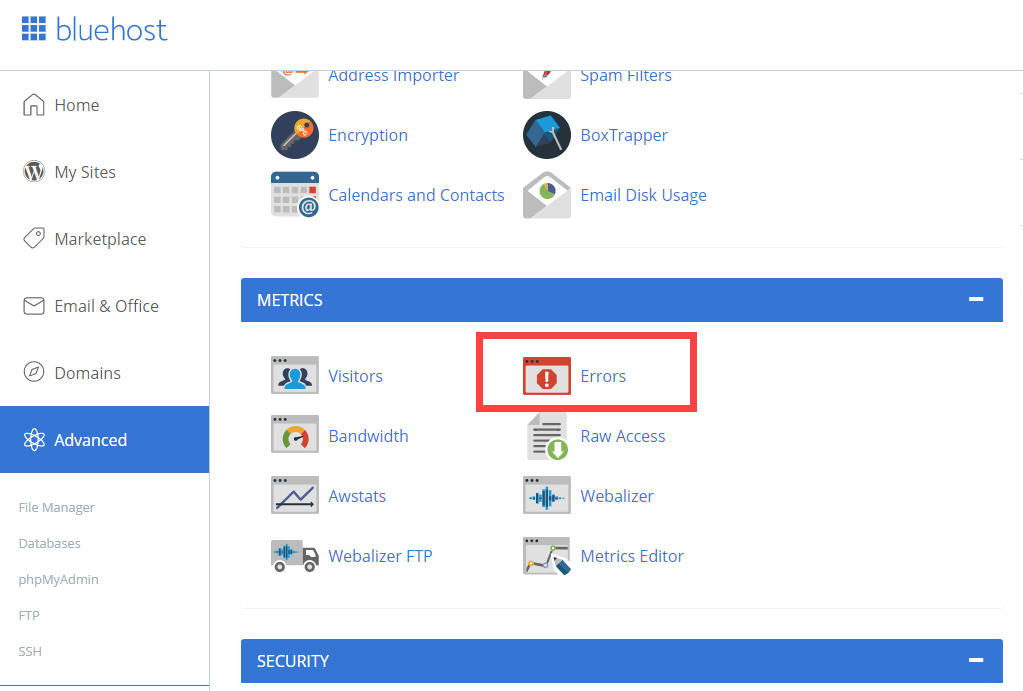Click the SECURITY section header title
1023x691 pixels.
pyautogui.click(x=293, y=661)
